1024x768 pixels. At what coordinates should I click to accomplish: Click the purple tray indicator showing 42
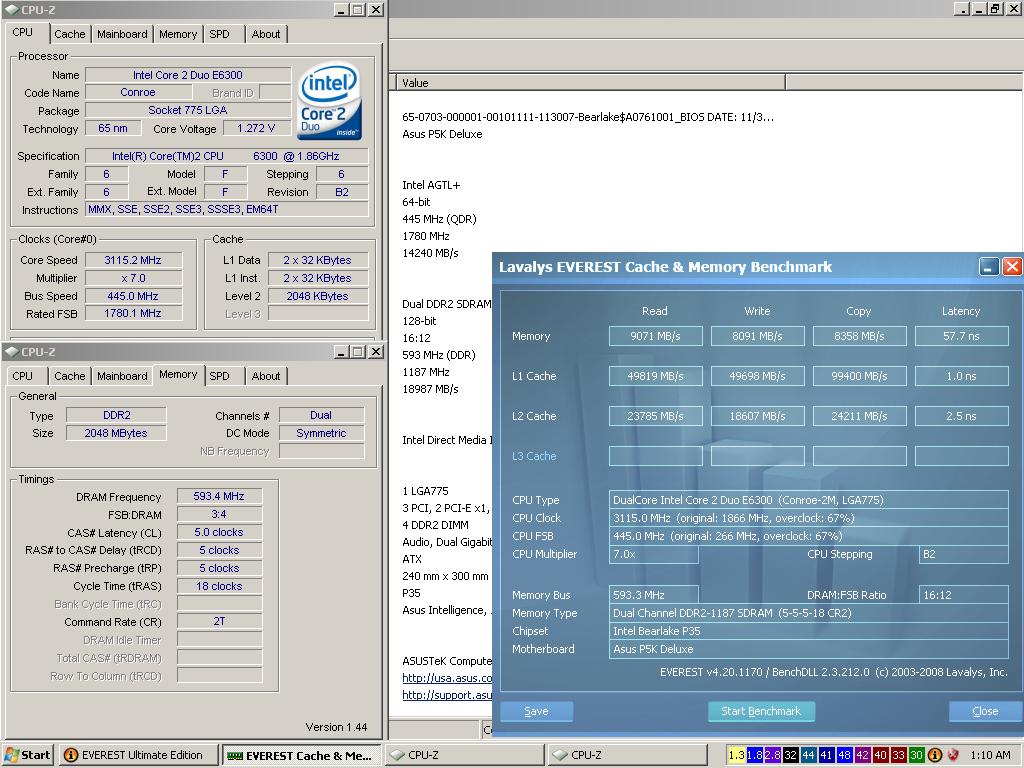pyautogui.click(x=862, y=755)
